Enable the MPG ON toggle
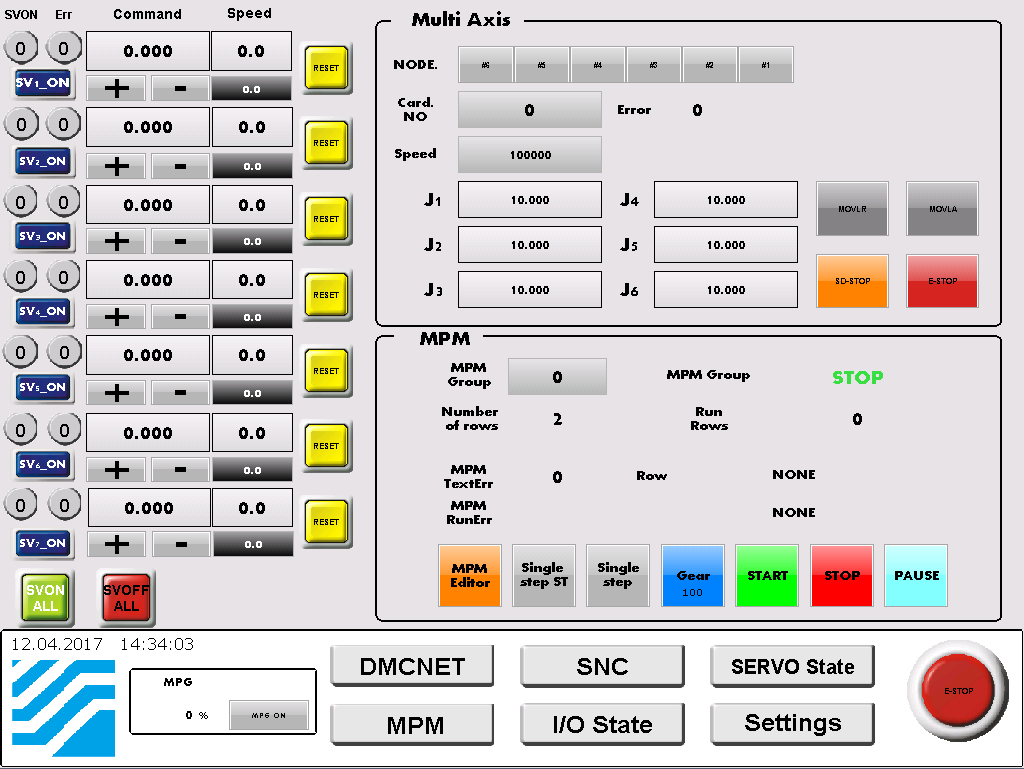The height and width of the screenshot is (769, 1024). coord(268,715)
